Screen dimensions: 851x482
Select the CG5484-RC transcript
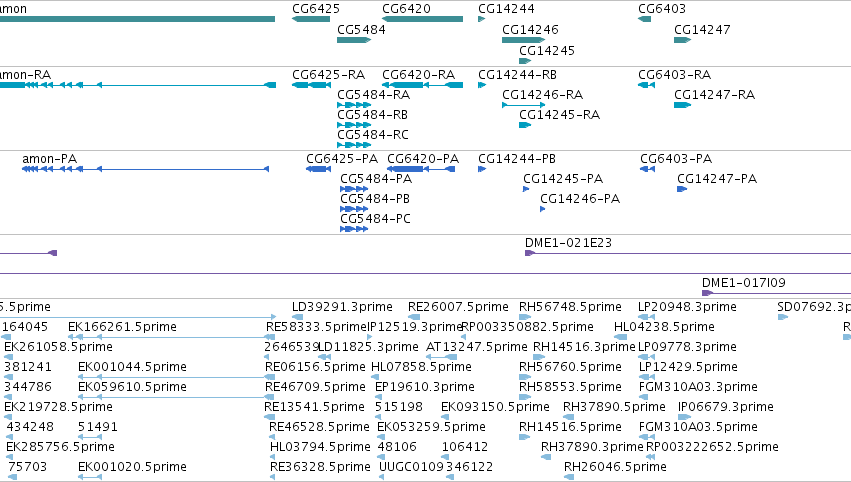pos(354,145)
